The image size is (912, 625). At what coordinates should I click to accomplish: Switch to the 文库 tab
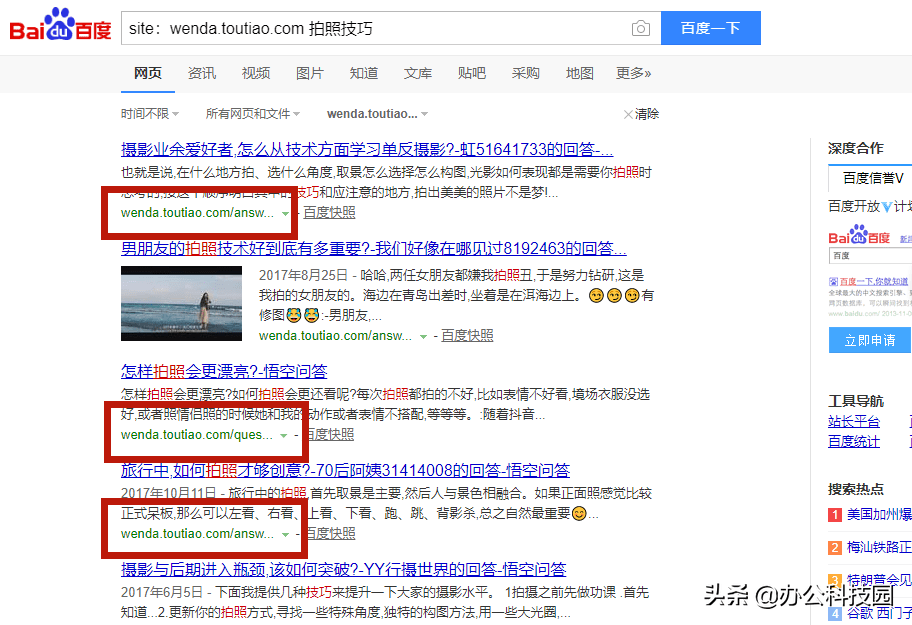[418, 73]
